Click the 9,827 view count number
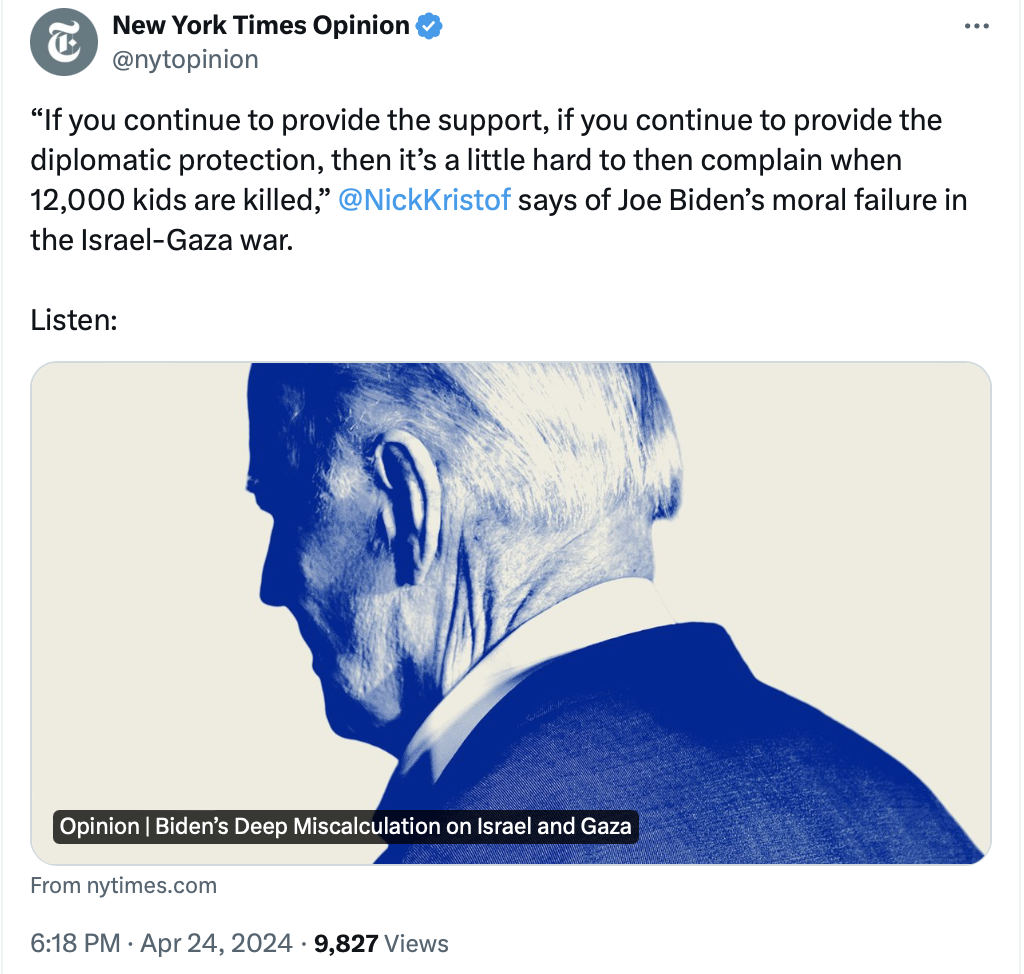The width and height of the screenshot is (1024, 974). (346, 943)
